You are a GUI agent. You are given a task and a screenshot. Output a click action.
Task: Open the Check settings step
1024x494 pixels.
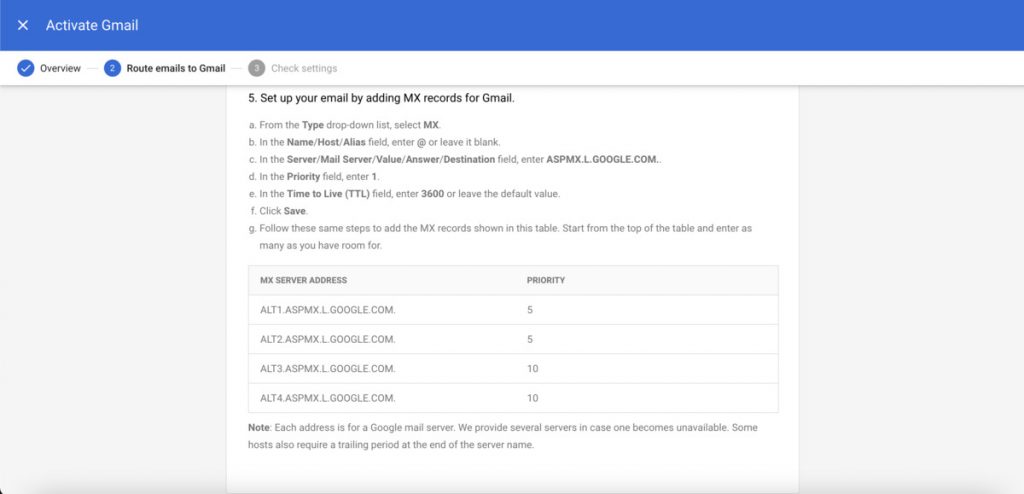pyautogui.click(x=304, y=68)
